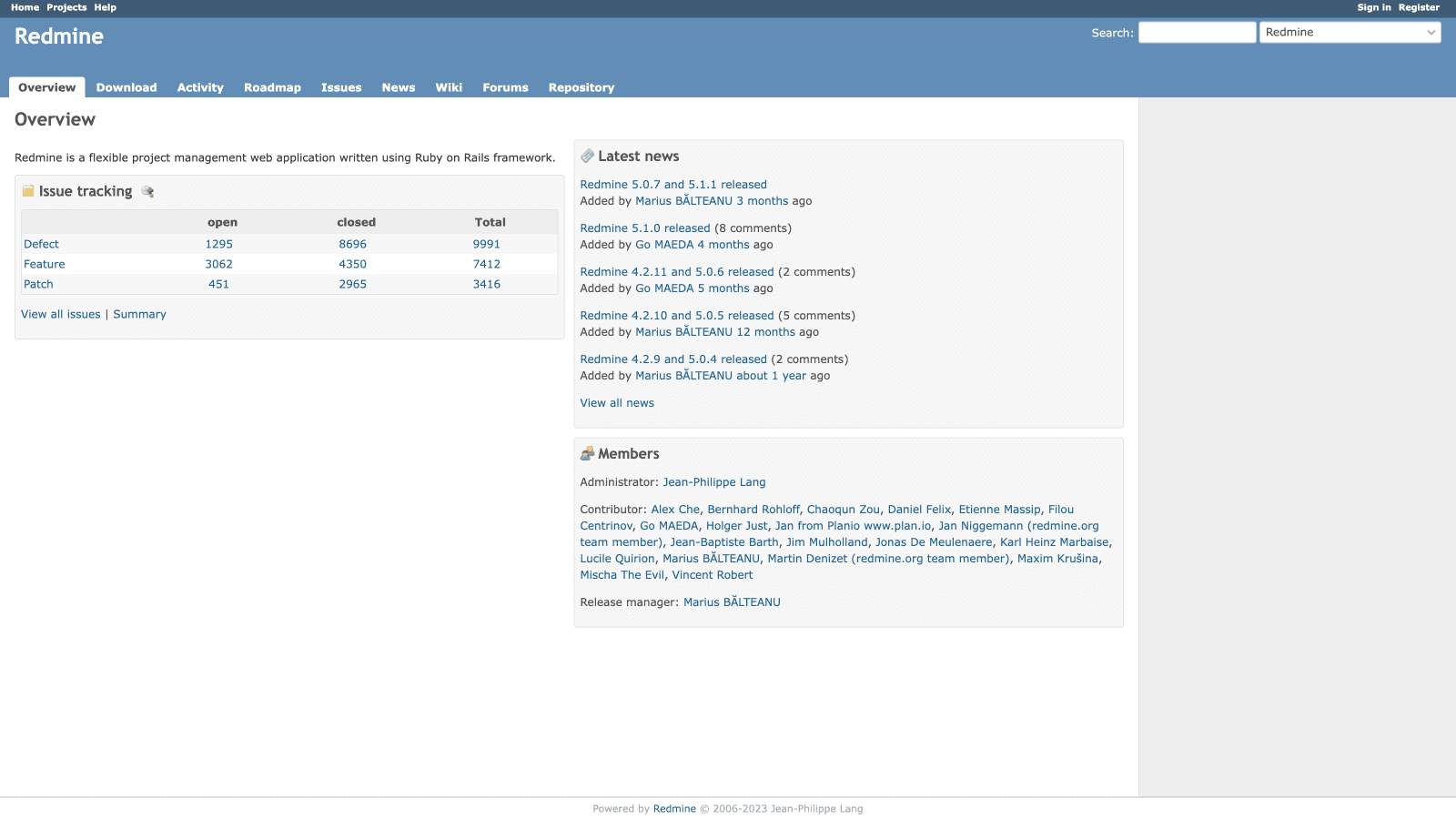This screenshot has width=1456, height=819.
Task: Open Projects in the top menu
Action: coord(66,7)
